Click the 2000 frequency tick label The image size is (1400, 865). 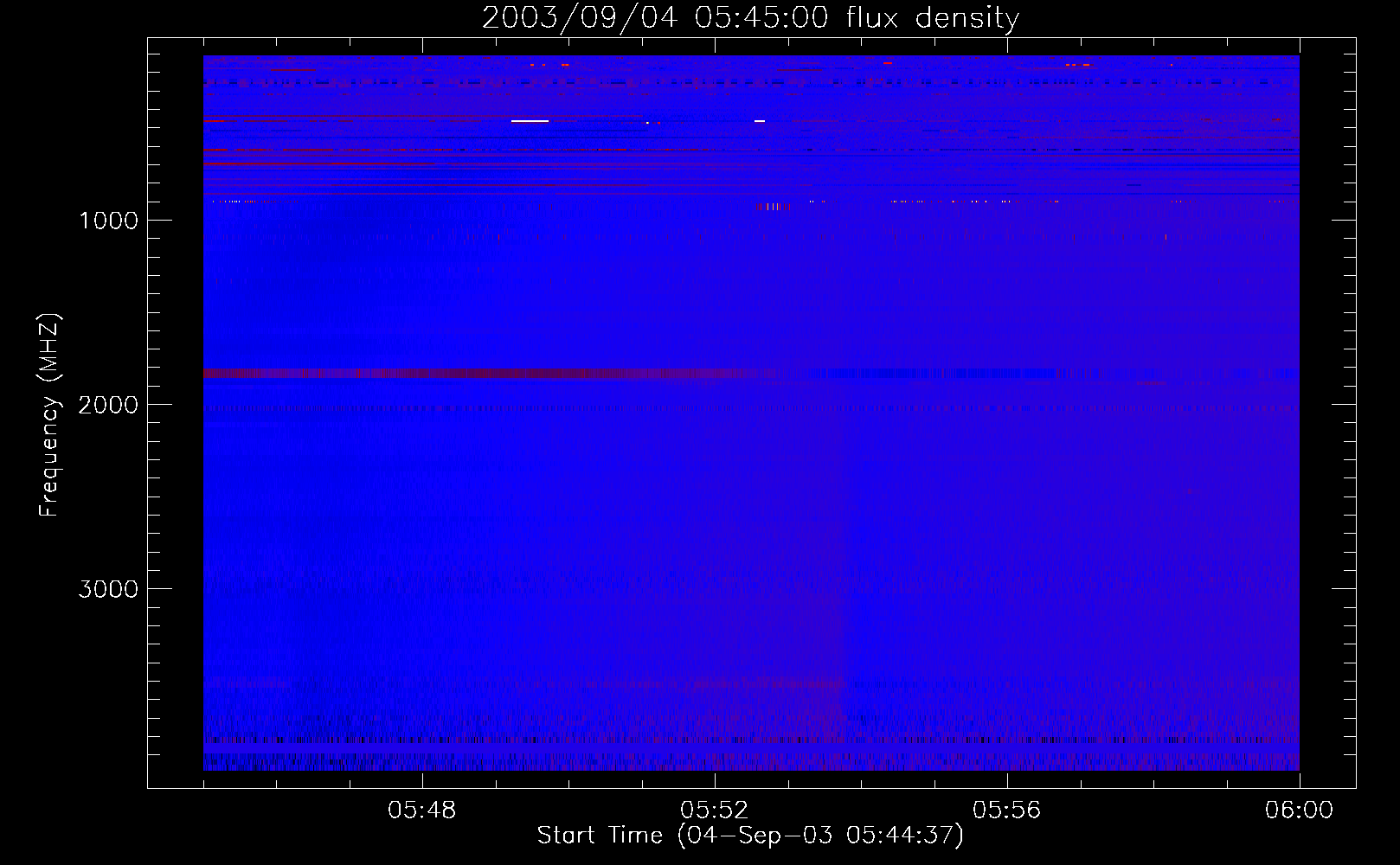click(x=108, y=405)
